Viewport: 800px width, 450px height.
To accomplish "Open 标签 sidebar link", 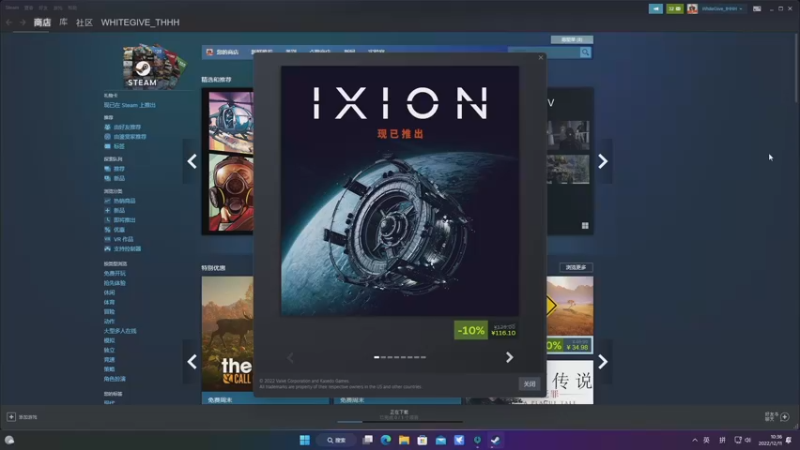I will coord(118,146).
